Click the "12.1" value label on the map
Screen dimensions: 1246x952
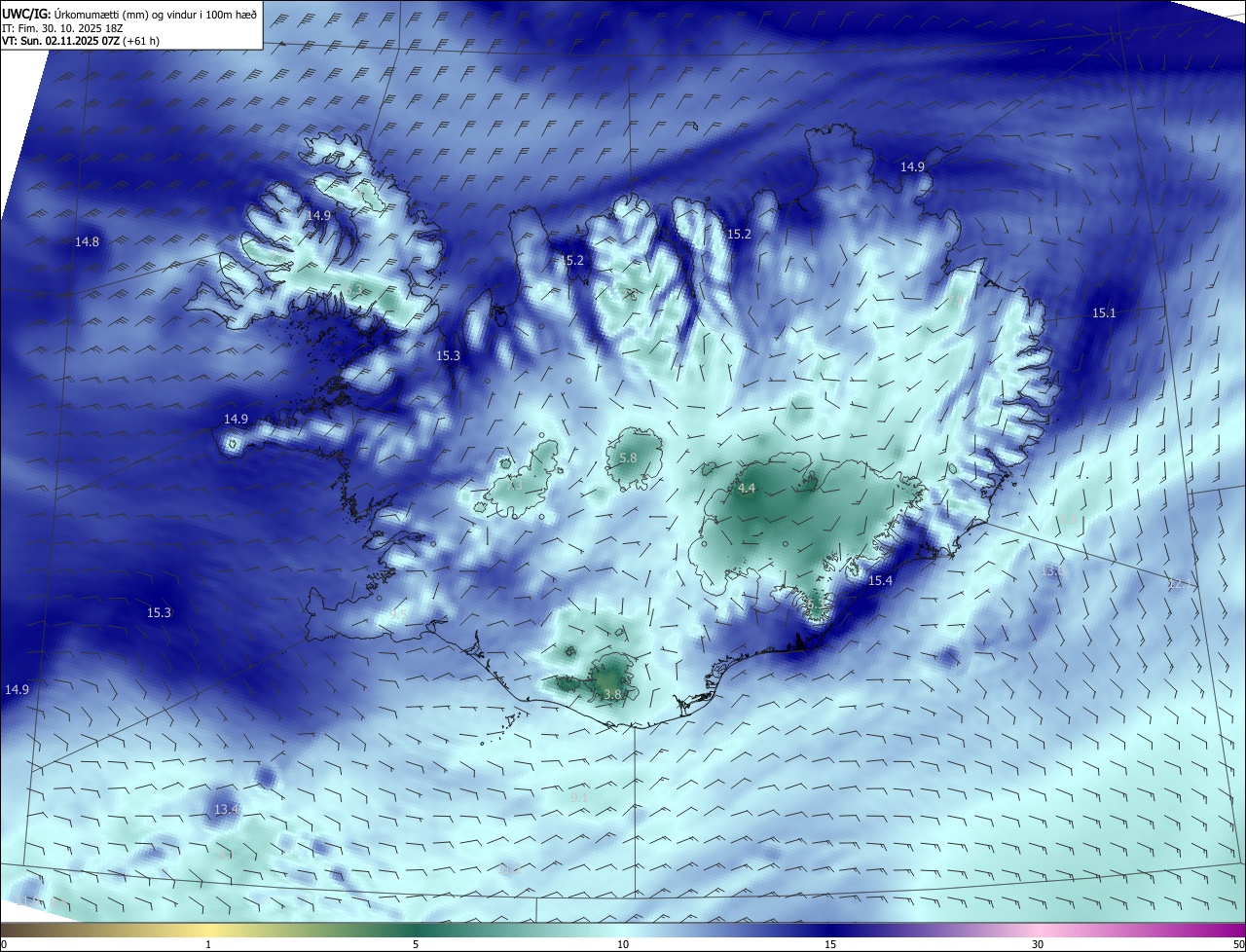tap(1178, 583)
